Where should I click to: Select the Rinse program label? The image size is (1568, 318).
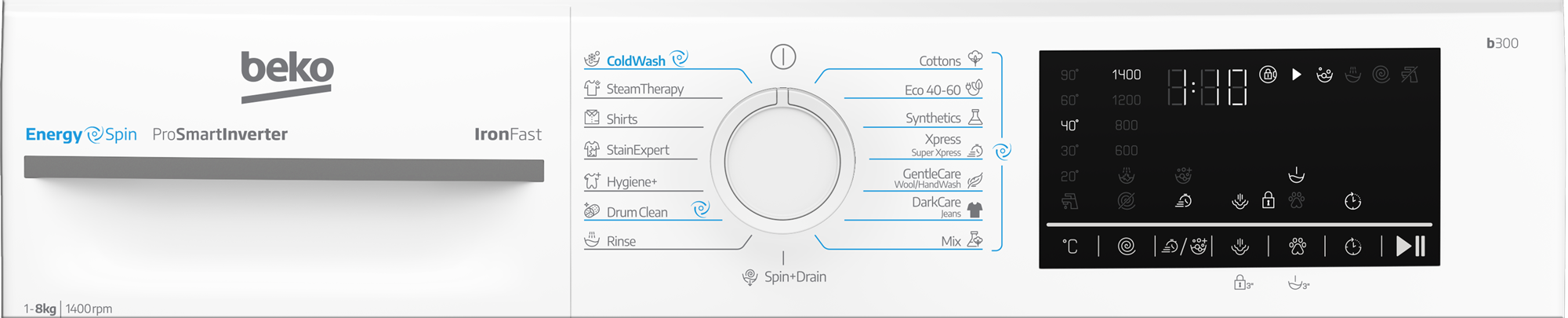tap(621, 241)
